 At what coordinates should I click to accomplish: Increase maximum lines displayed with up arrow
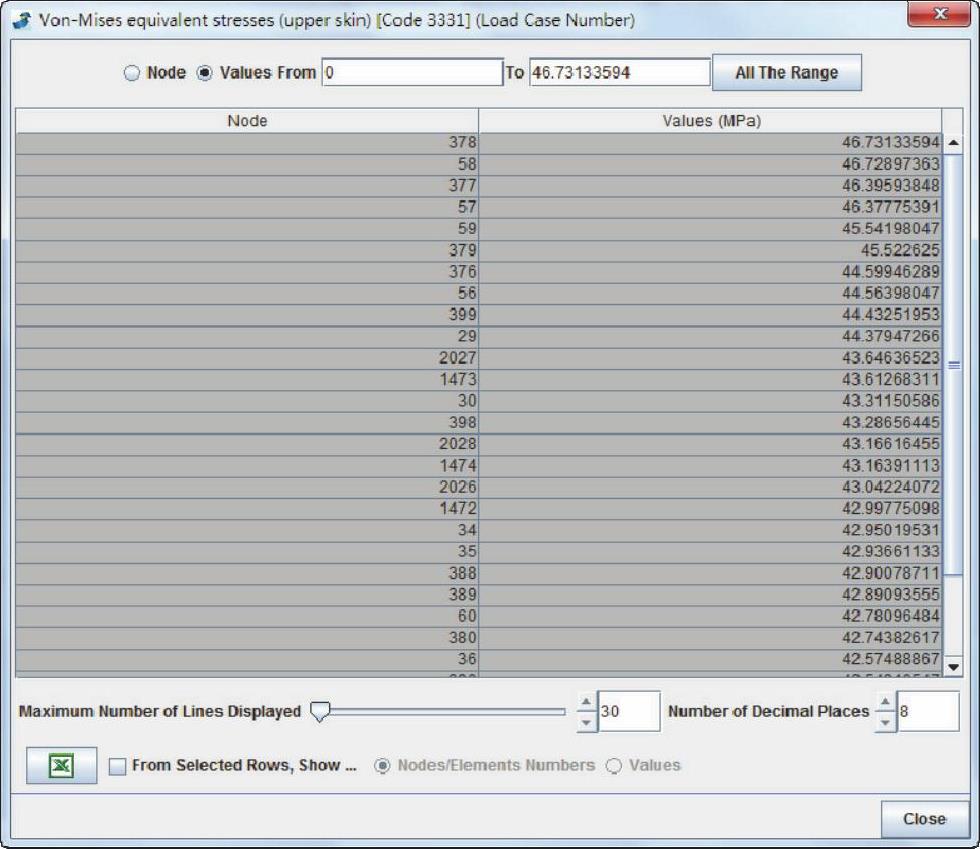coord(586,703)
